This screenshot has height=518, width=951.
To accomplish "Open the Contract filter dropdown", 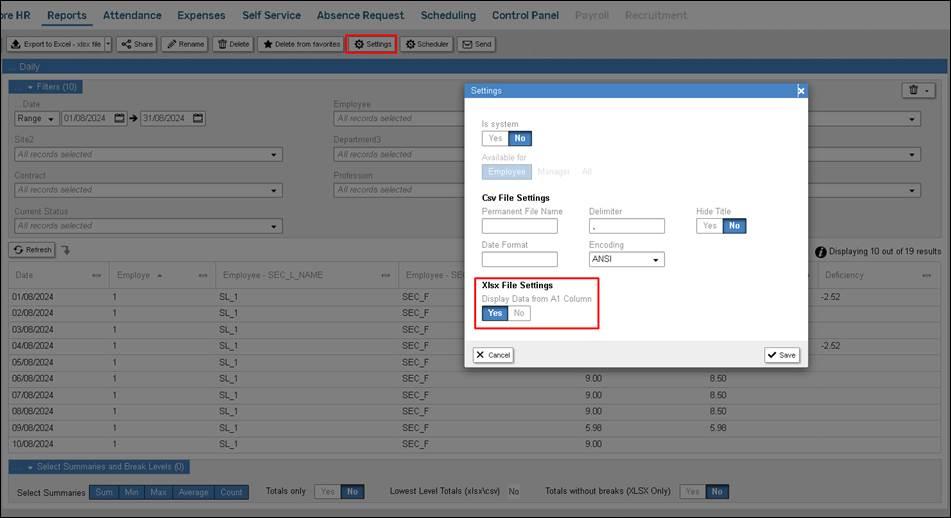I will (148, 190).
